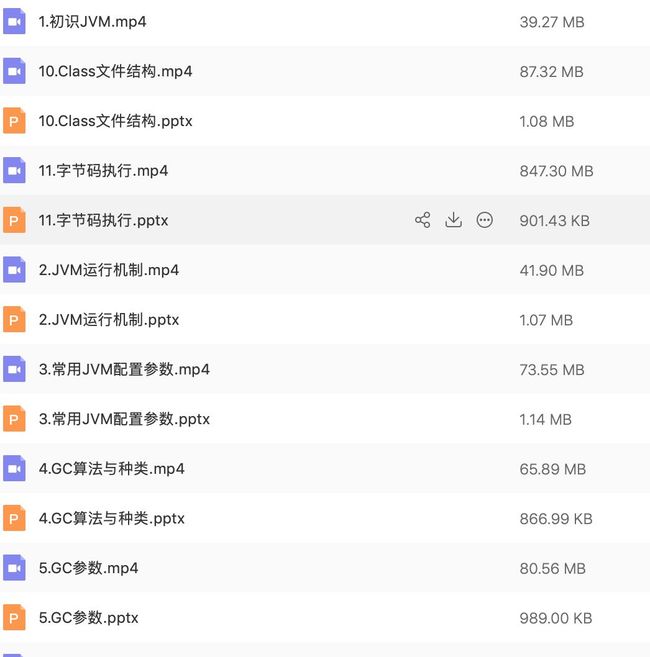Open the file 2.JVM运行机制.pptx

(109, 320)
